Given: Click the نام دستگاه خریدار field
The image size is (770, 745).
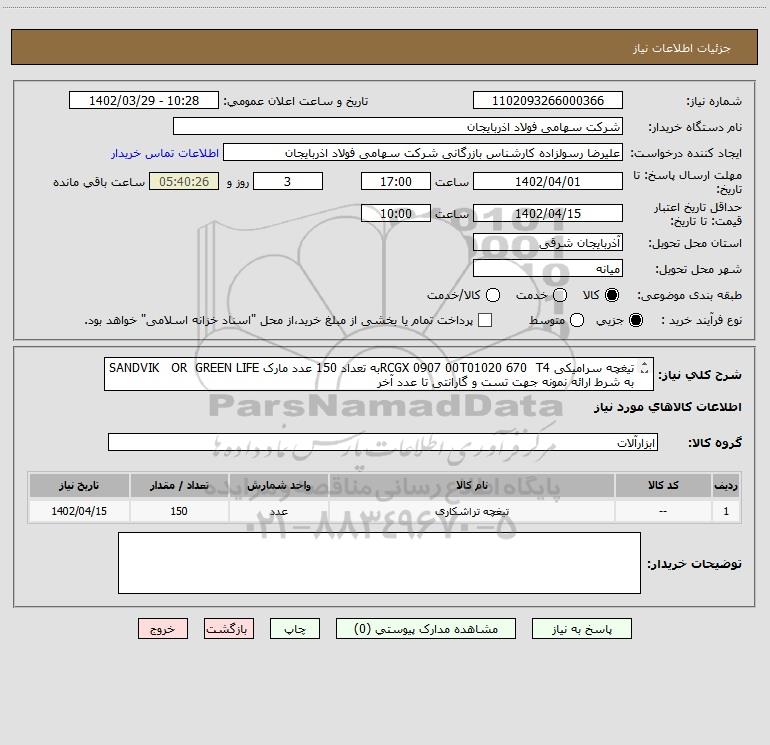Looking at the screenshot, I should [x=398, y=126].
